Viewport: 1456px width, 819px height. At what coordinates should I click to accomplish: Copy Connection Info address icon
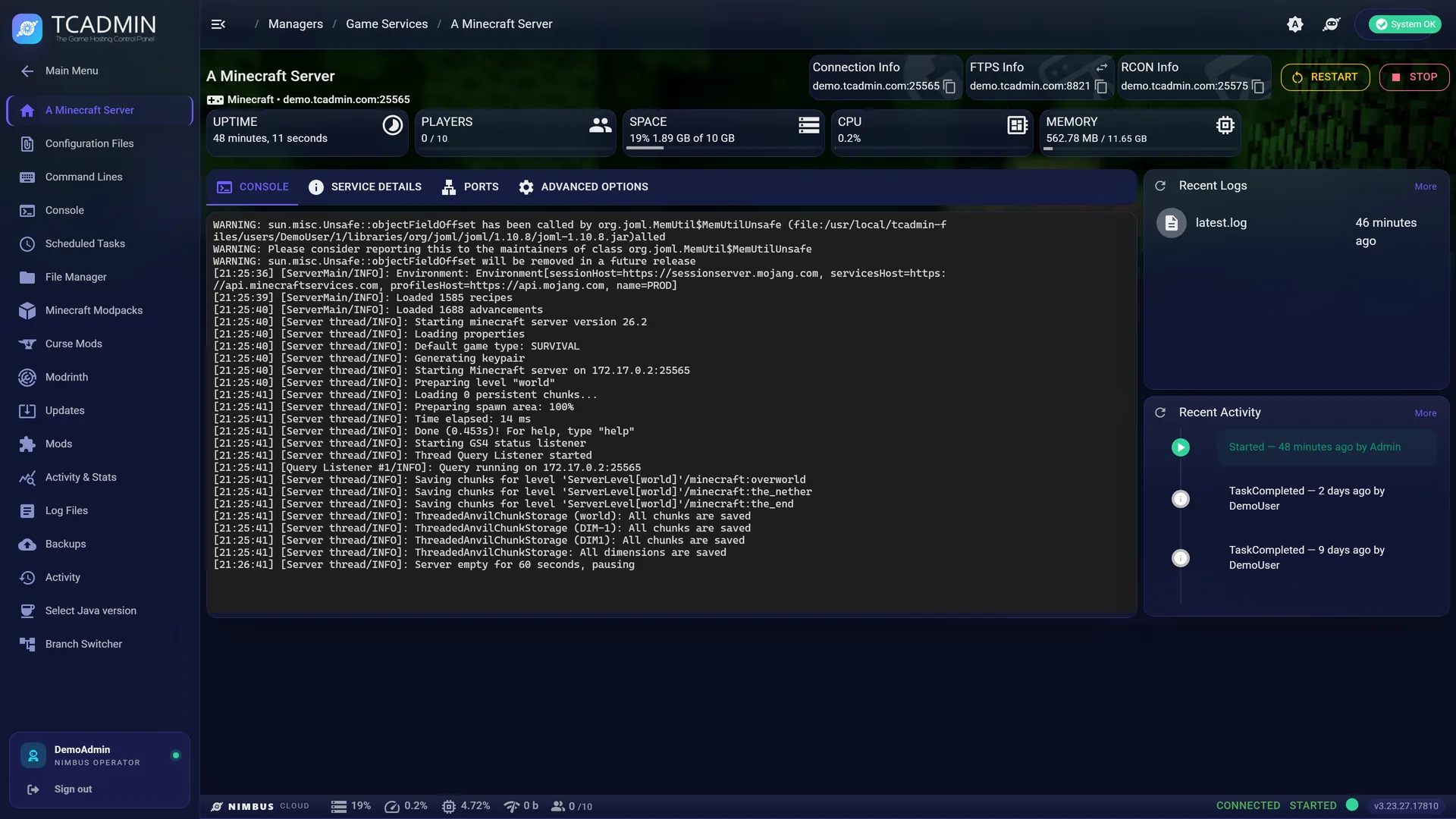click(949, 86)
